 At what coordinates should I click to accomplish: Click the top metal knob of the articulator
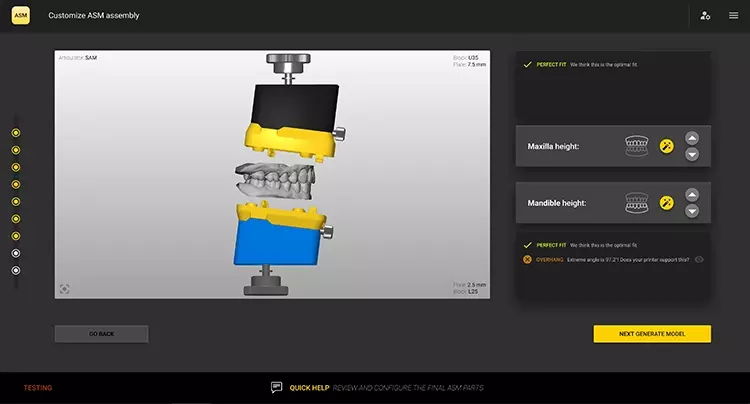(288, 63)
